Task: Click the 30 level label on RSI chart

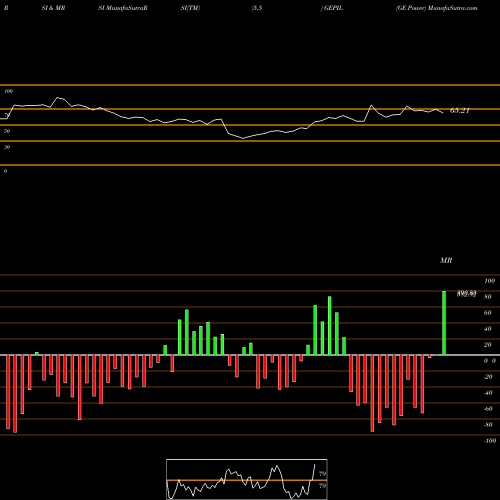Action: (x=7, y=147)
